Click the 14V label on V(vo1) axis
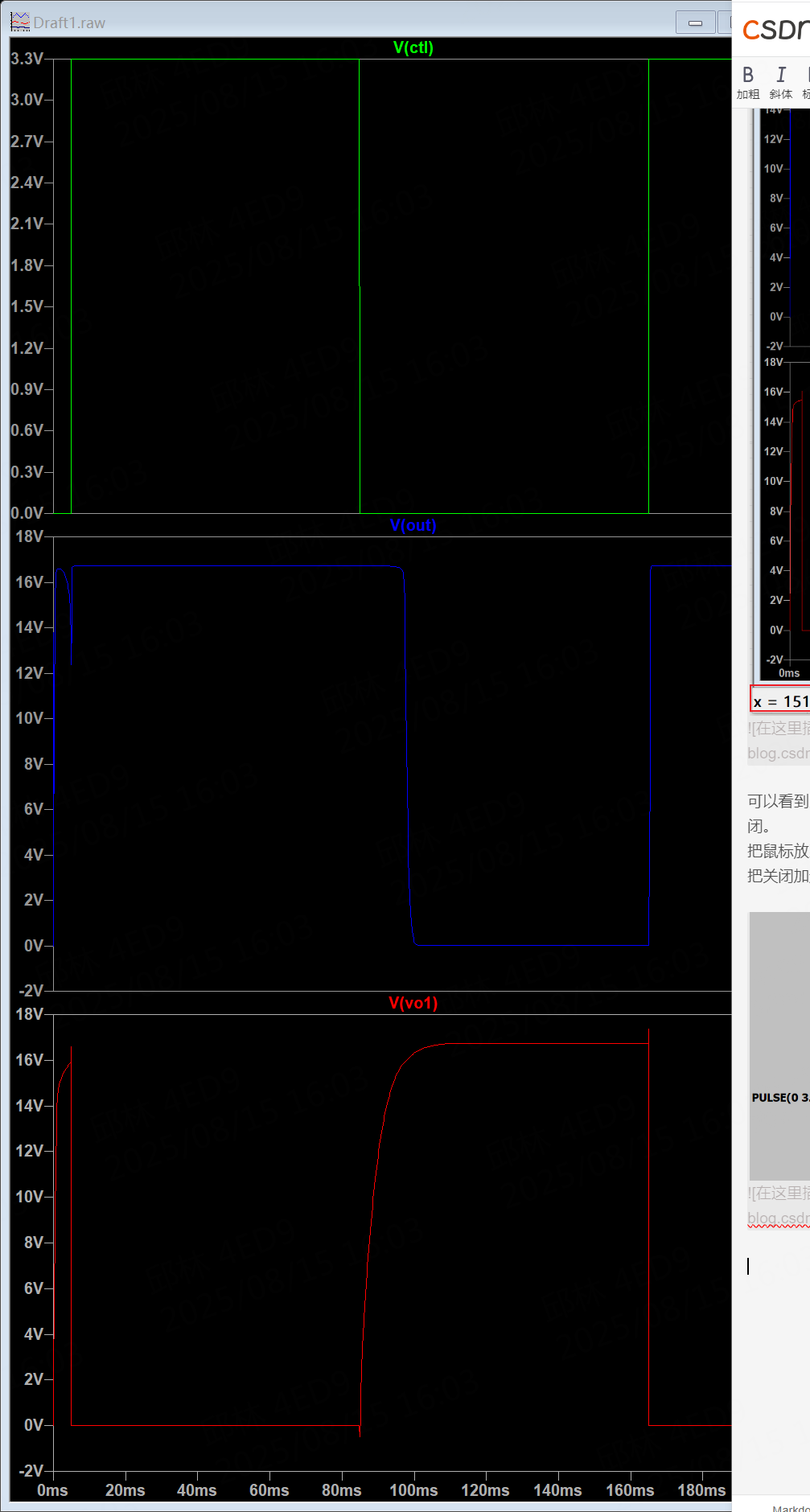The width and height of the screenshot is (810, 1512). (29, 1106)
